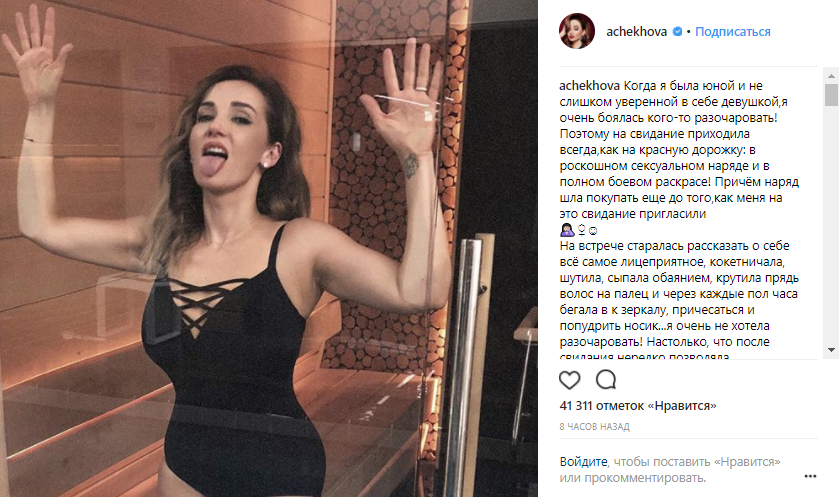
Task: Click the Войдите login link
Action: tap(583, 461)
